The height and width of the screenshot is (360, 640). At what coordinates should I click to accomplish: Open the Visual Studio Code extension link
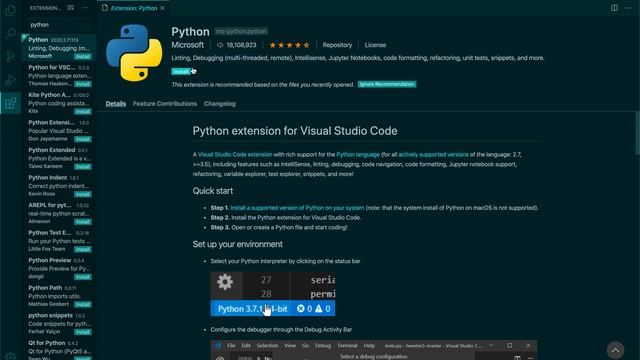[235, 155]
